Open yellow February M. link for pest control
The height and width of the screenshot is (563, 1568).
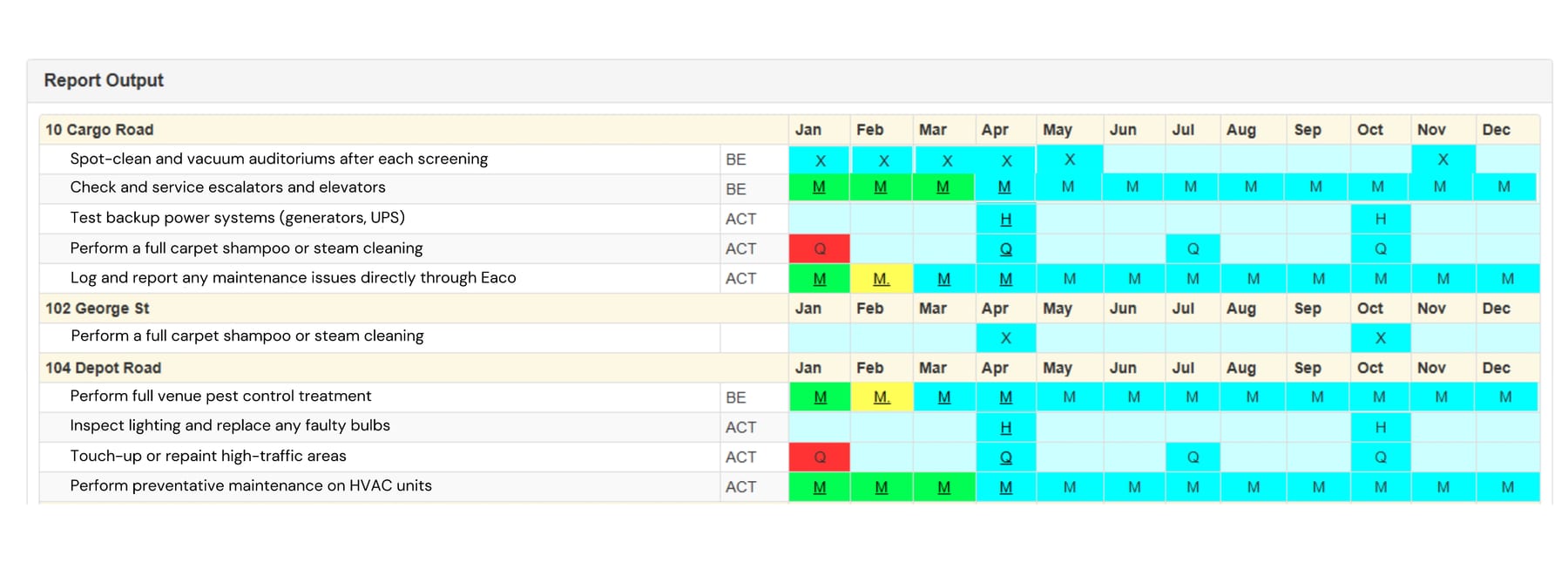click(882, 397)
